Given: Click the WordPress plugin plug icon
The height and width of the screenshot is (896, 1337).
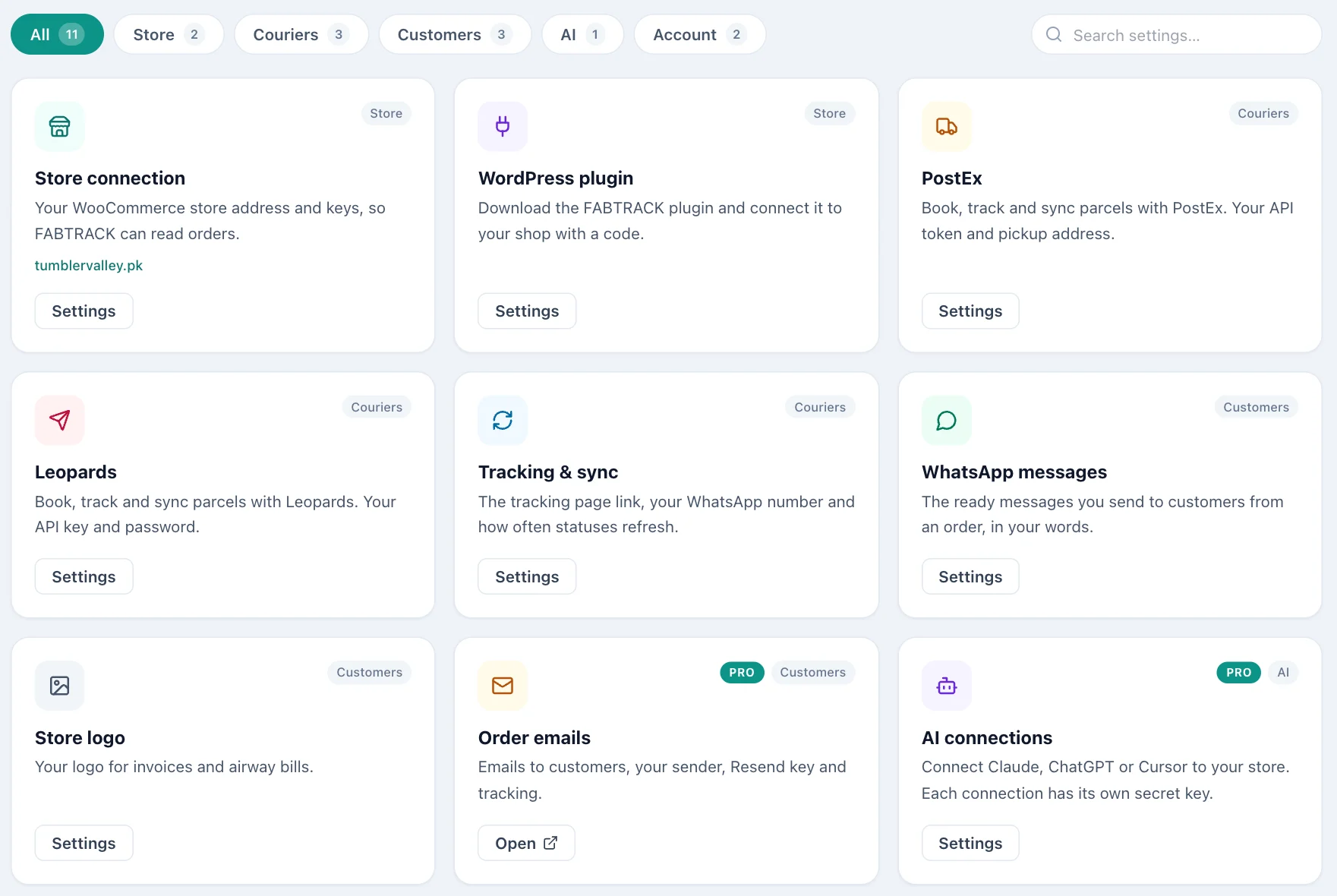Looking at the screenshot, I should (x=503, y=126).
